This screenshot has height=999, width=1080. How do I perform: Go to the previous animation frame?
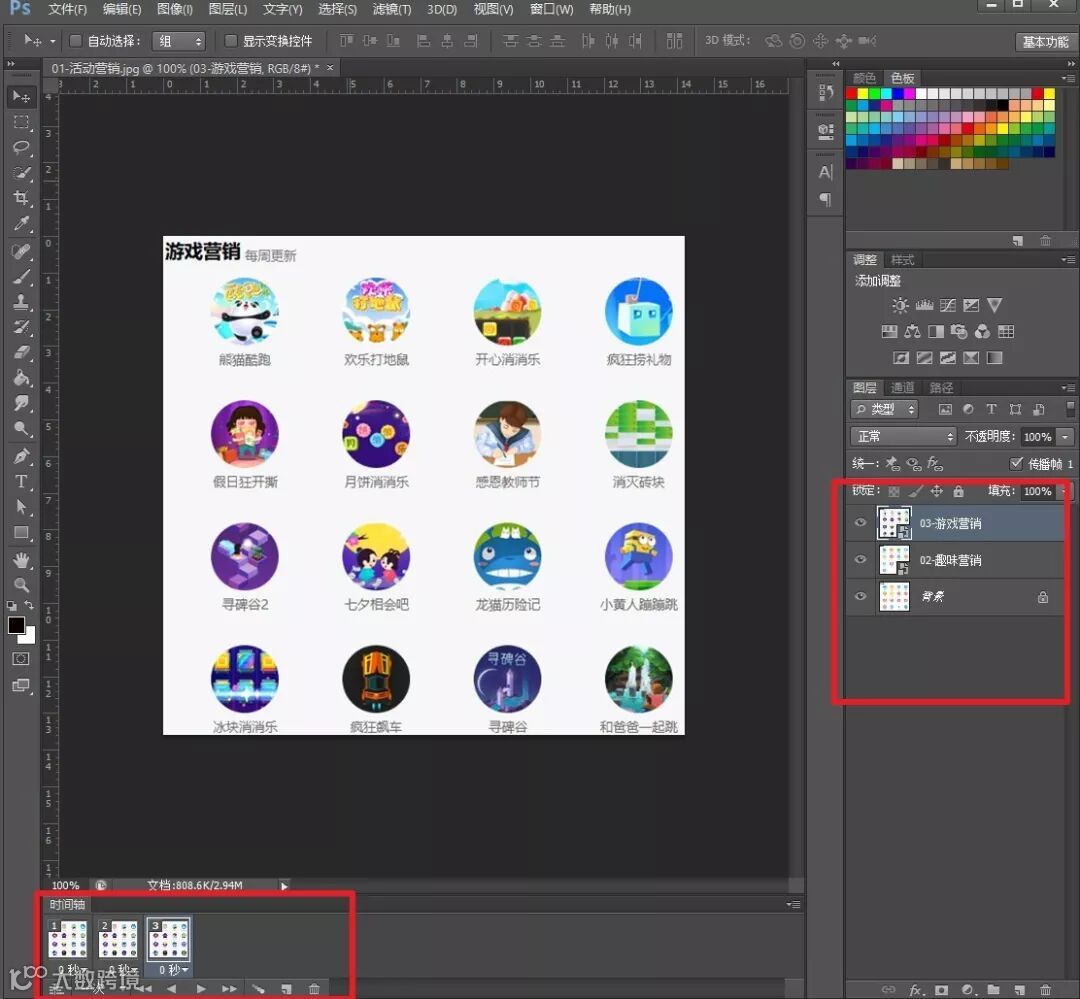coord(172,989)
